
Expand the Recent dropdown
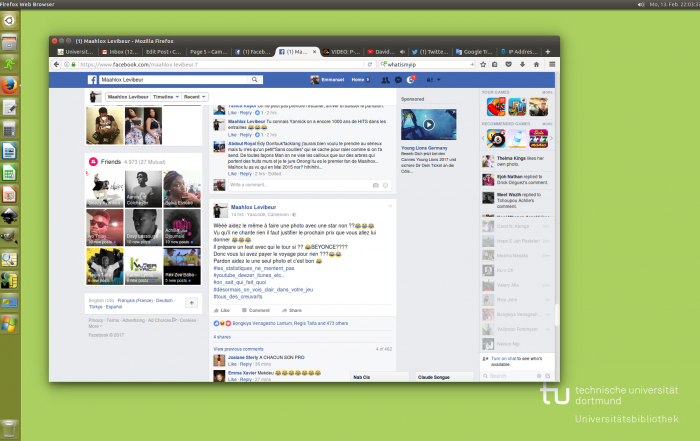click(x=194, y=98)
